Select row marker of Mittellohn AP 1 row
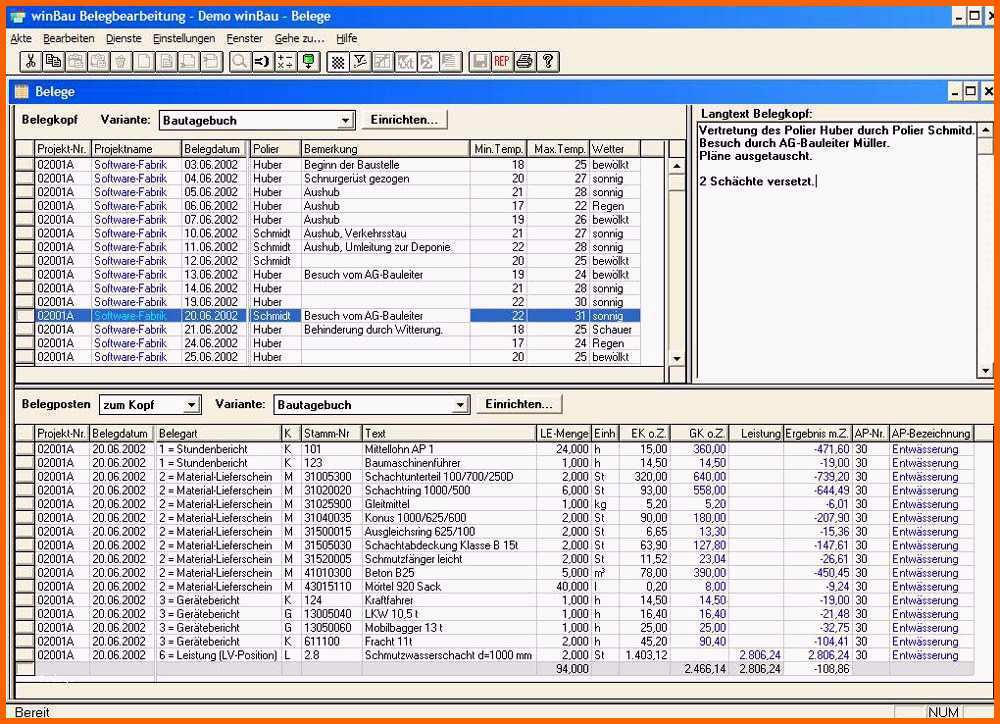 click(24, 450)
